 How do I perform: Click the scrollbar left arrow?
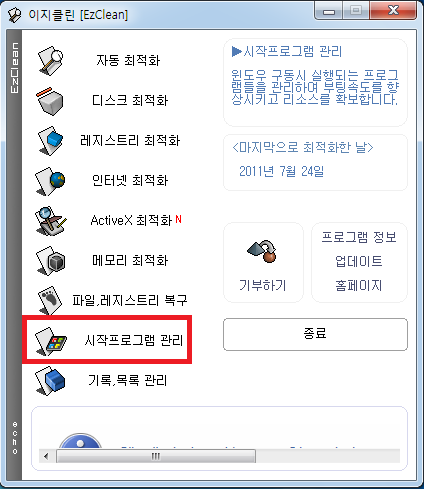pyautogui.click(x=46, y=456)
